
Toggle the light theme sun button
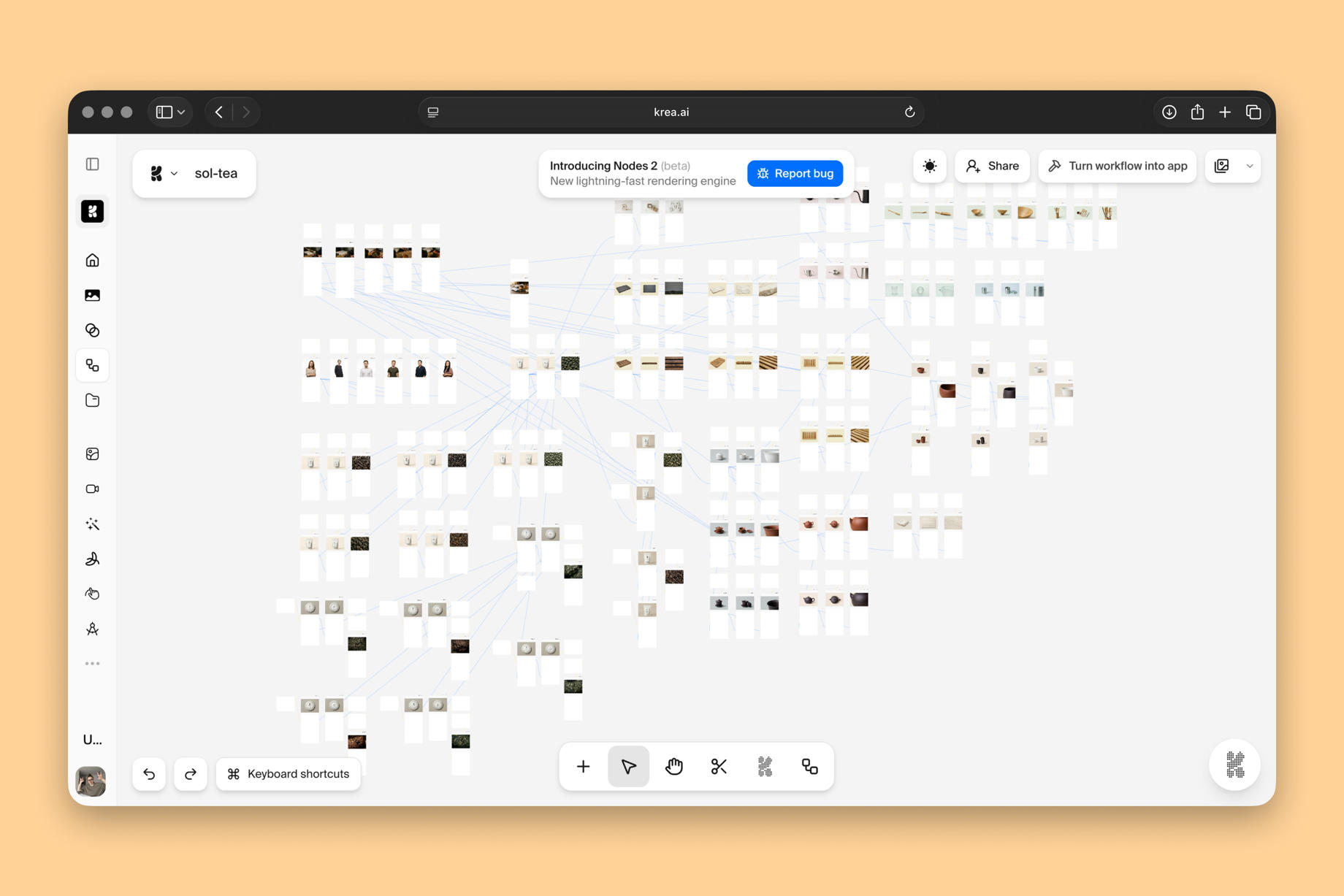coord(929,166)
